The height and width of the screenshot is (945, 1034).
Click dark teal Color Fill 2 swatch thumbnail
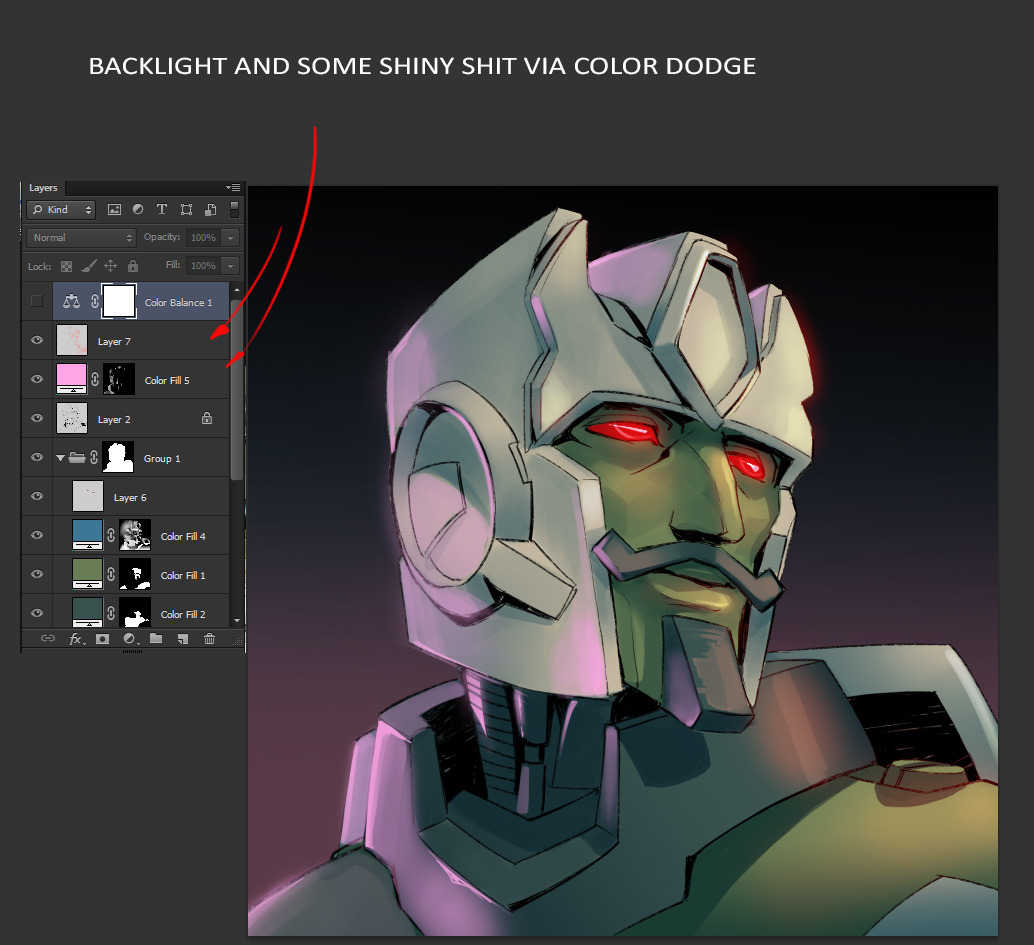88,612
